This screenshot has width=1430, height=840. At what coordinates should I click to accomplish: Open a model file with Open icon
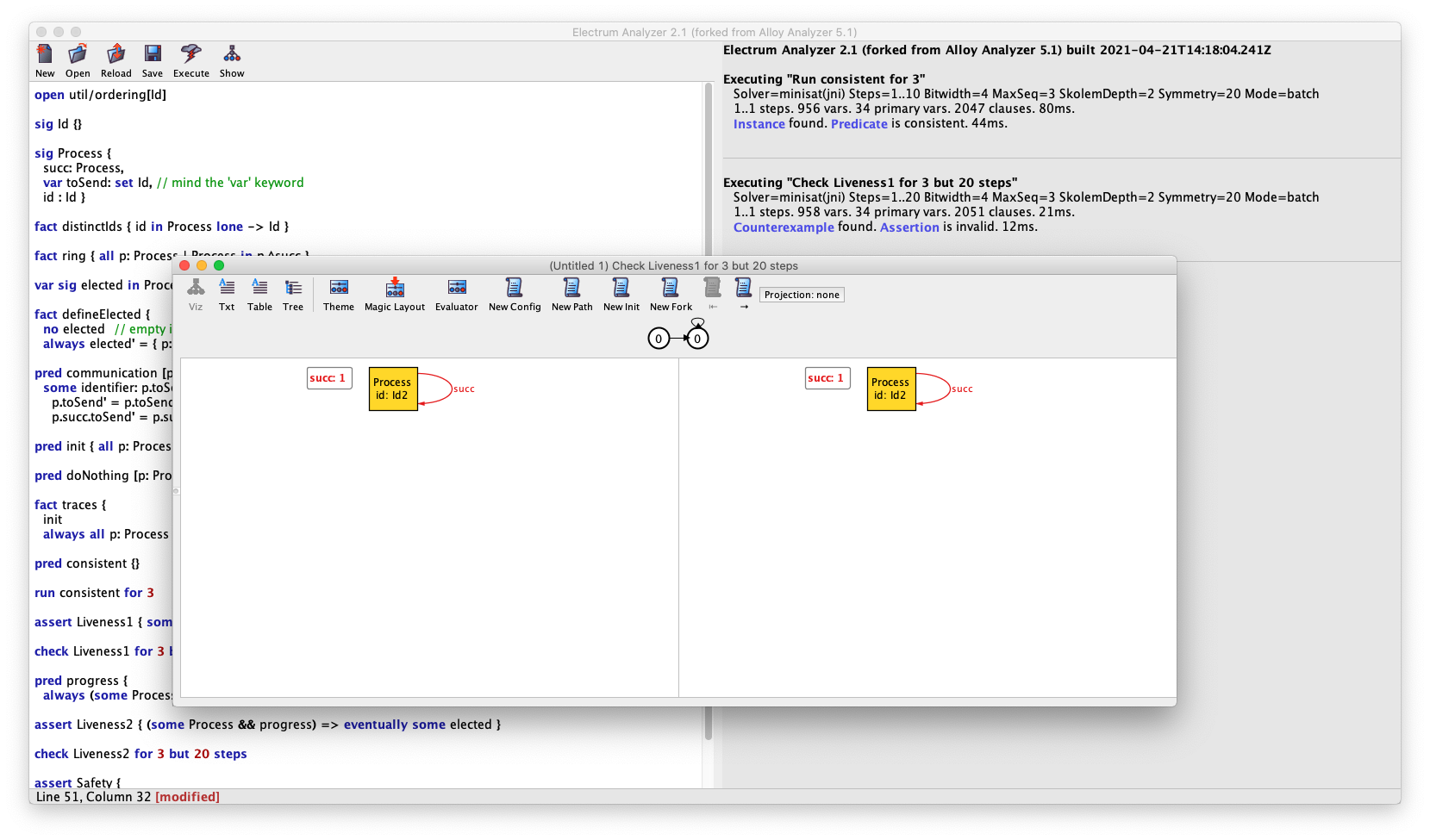click(x=78, y=61)
